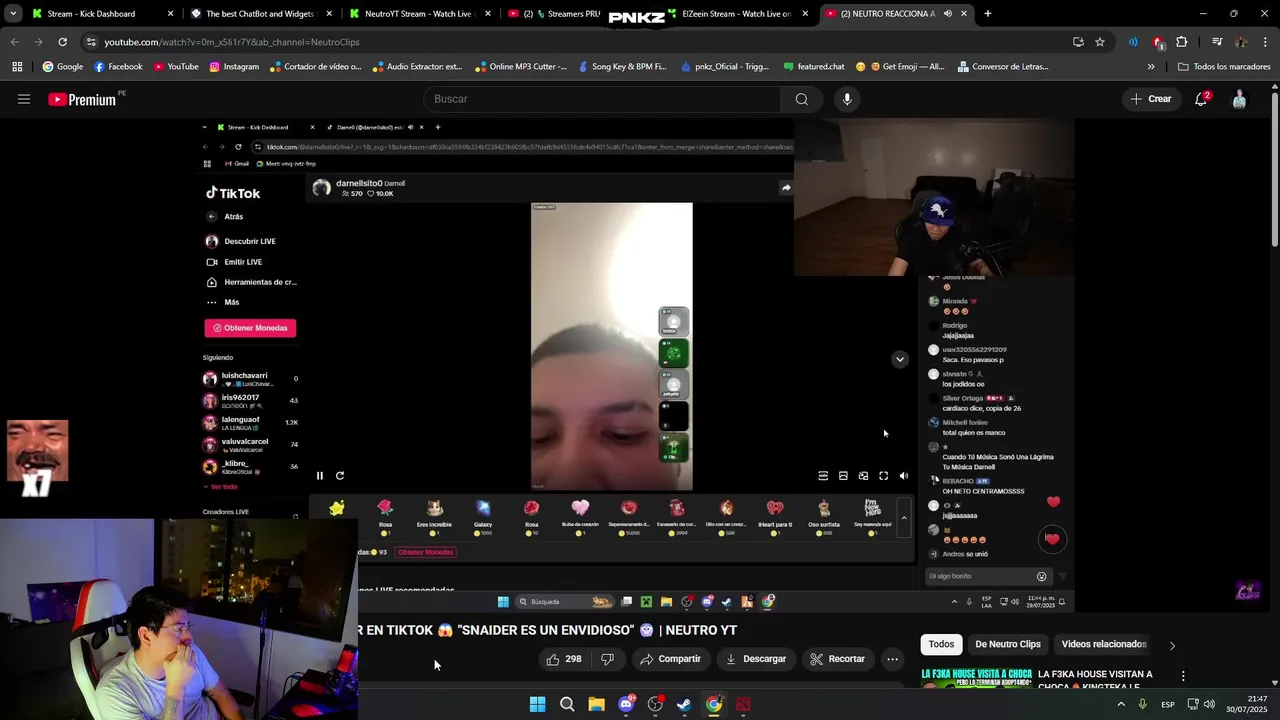Click the Descargar download button
The image size is (1280, 720).
point(755,659)
